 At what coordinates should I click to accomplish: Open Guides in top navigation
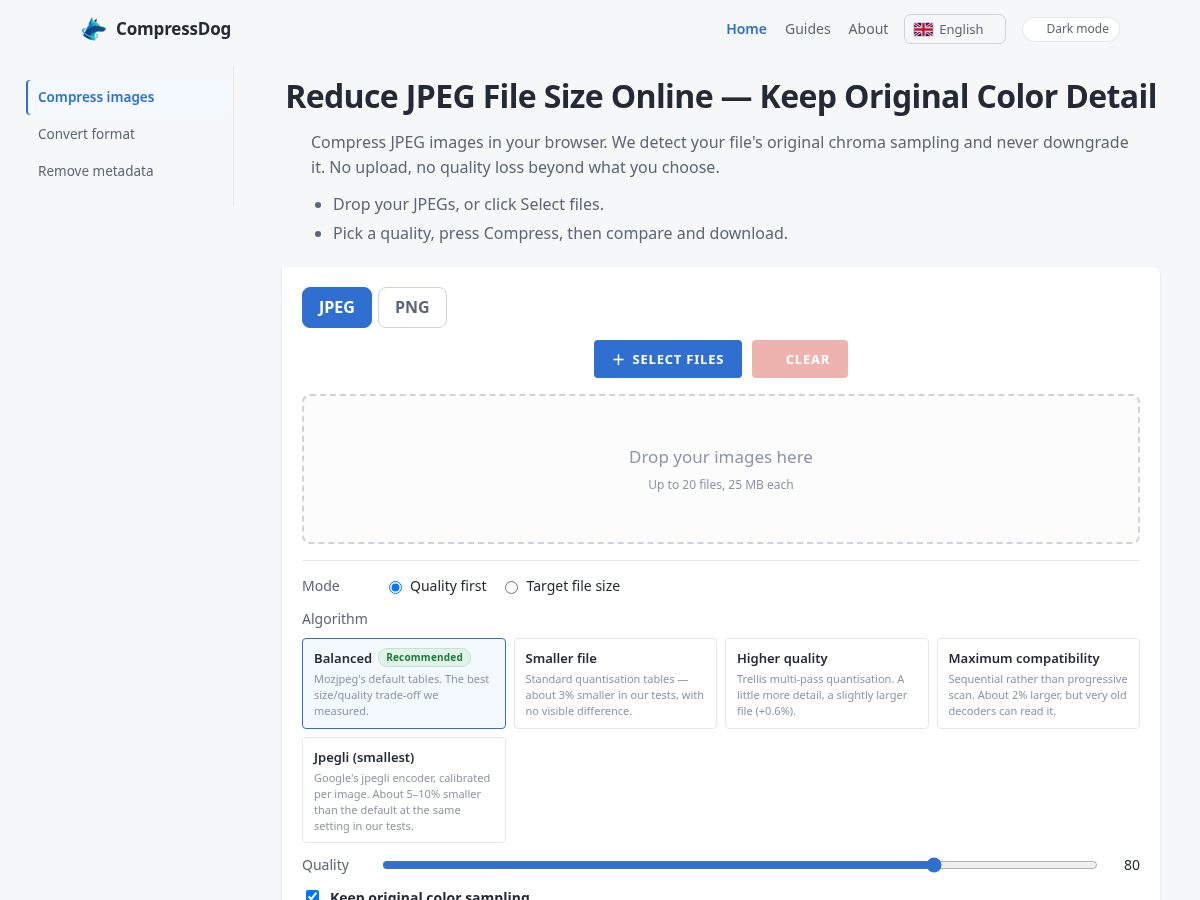pyautogui.click(x=808, y=29)
